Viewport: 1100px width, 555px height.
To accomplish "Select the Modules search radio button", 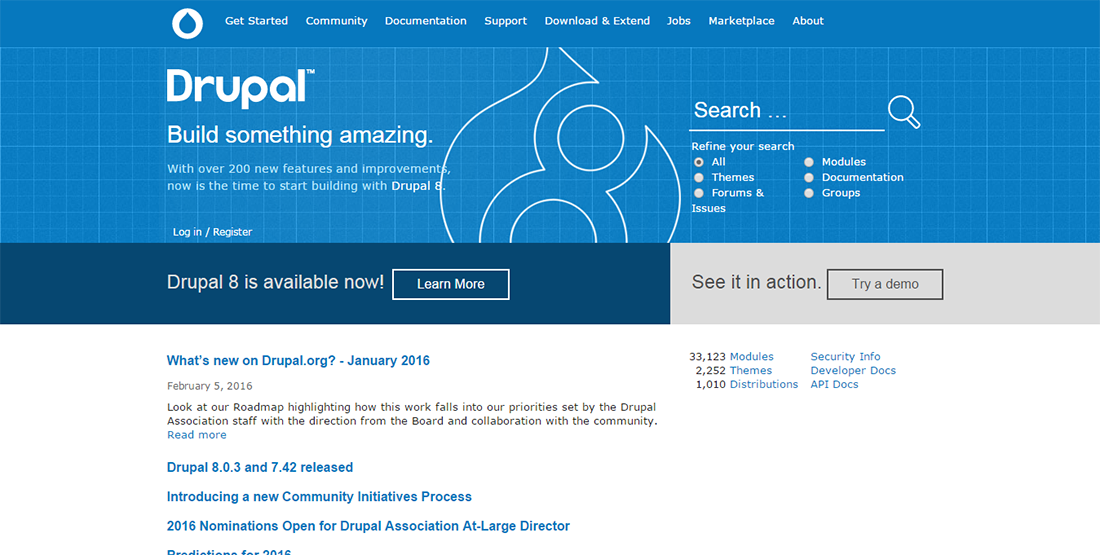I will click(809, 162).
